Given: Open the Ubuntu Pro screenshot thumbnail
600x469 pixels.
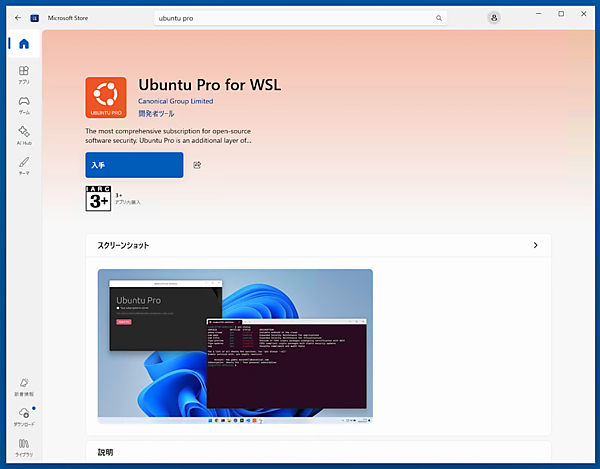Looking at the screenshot, I should tap(235, 345).
